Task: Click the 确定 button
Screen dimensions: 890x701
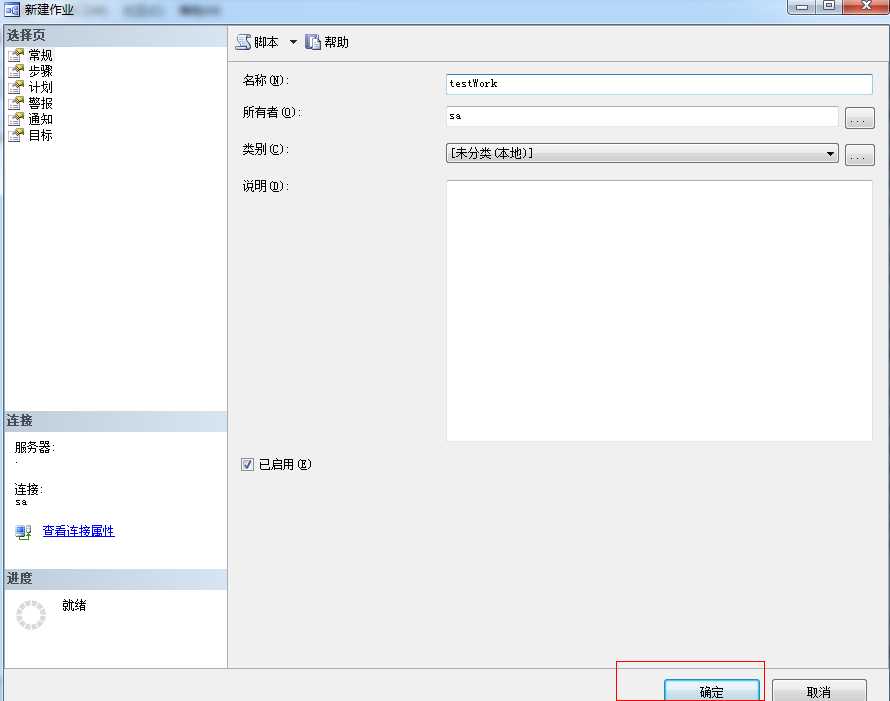Action: point(712,691)
